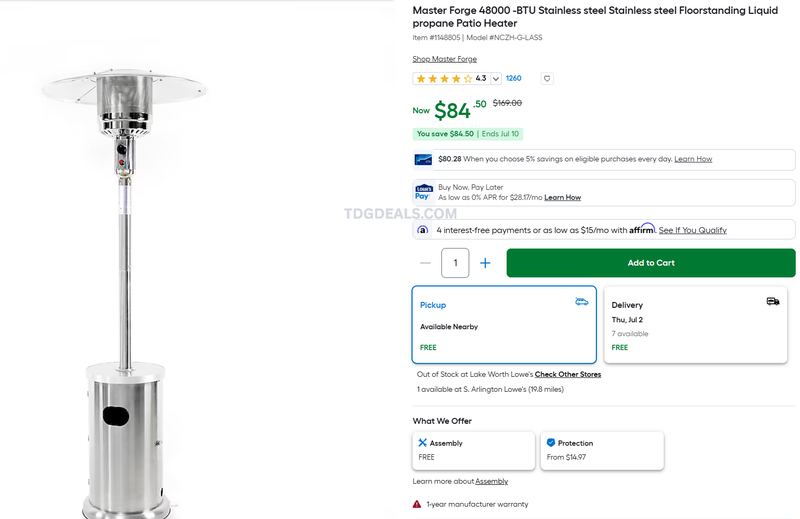800x519 pixels.
Task: Click the Add to Cart button
Action: (651, 263)
